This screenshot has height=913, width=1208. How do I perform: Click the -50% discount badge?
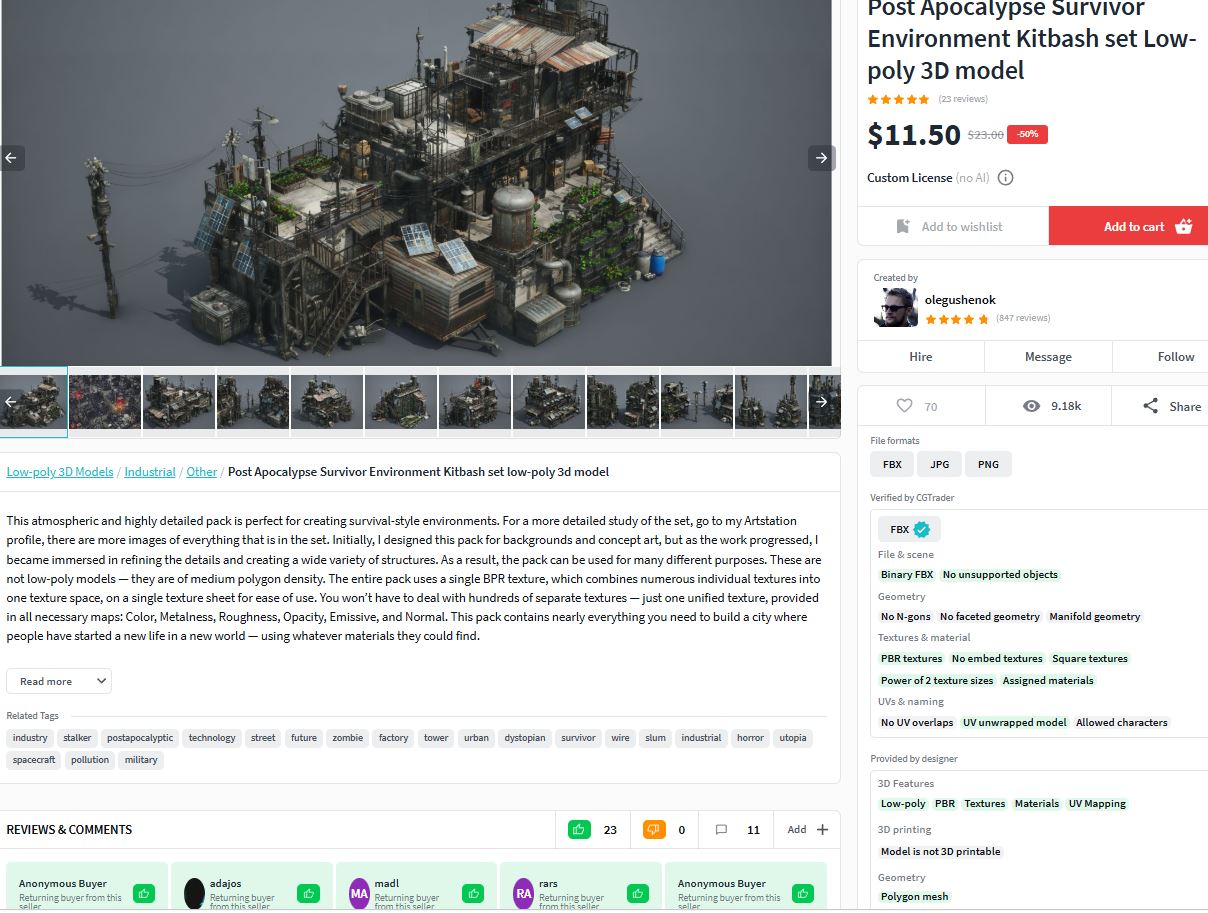pos(1027,134)
